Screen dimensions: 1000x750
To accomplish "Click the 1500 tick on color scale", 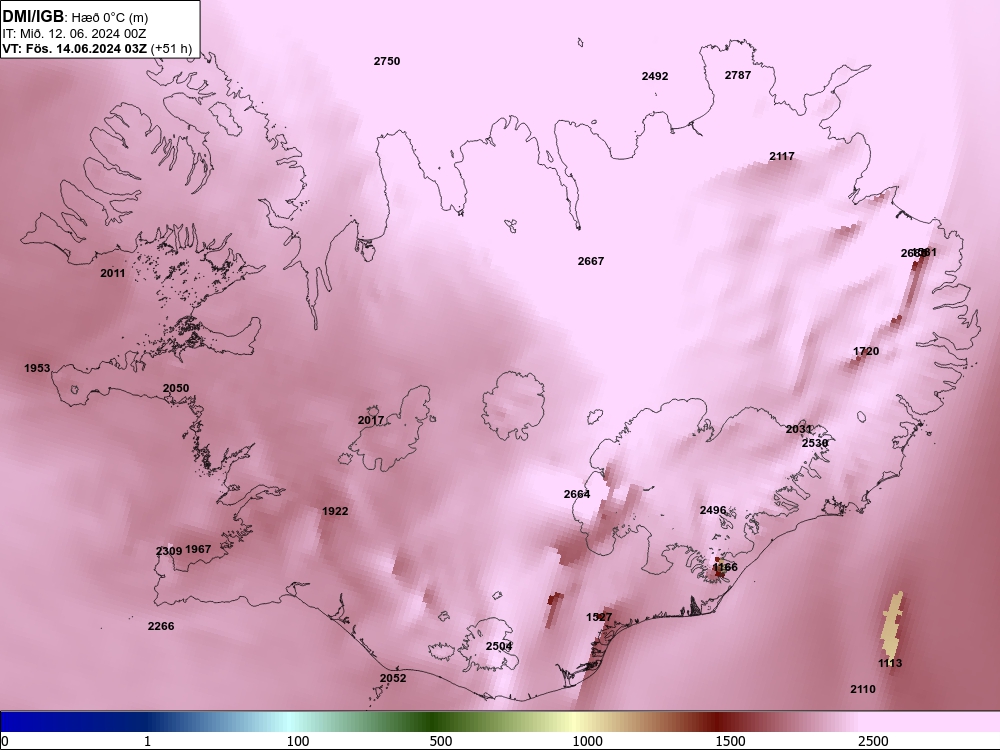I will [730, 741].
